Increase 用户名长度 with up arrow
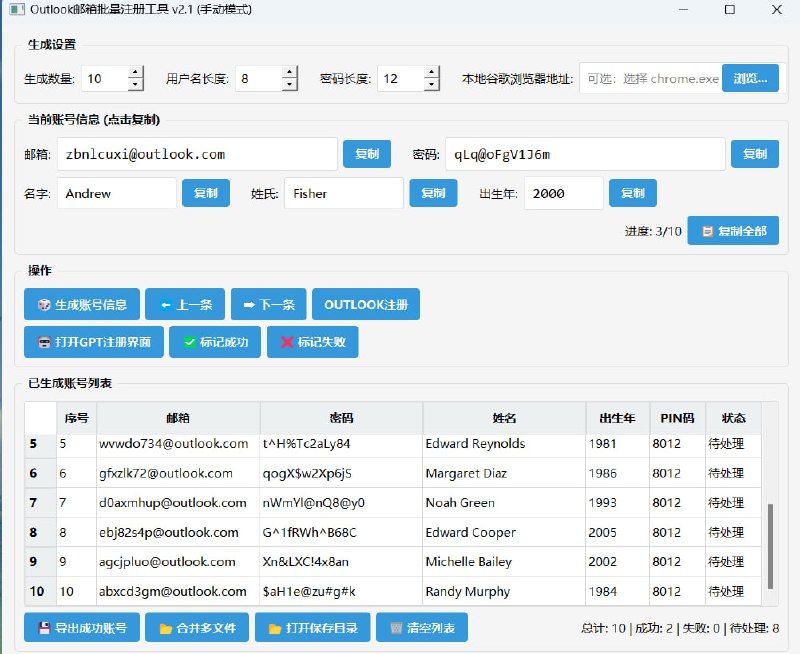Image resolution: width=800 pixels, height=654 pixels. 289,72
